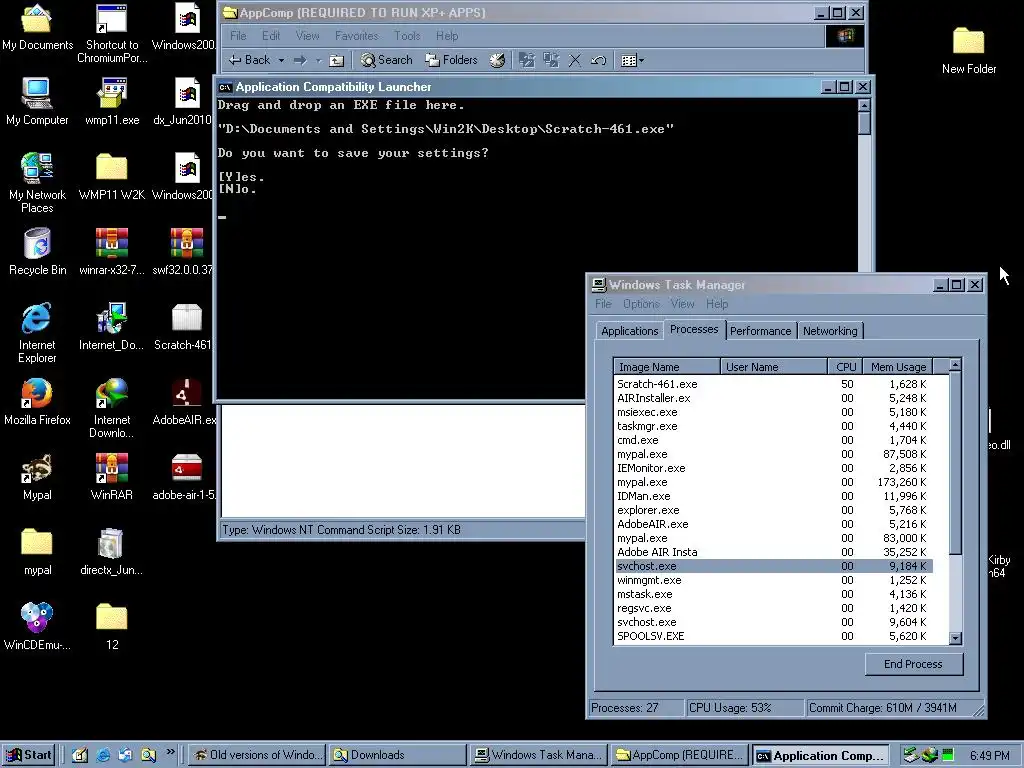The width and height of the screenshot is (1024, 768).
Task: Open the Internet_Do... installer icon
Action: click(x=112, y=327)
